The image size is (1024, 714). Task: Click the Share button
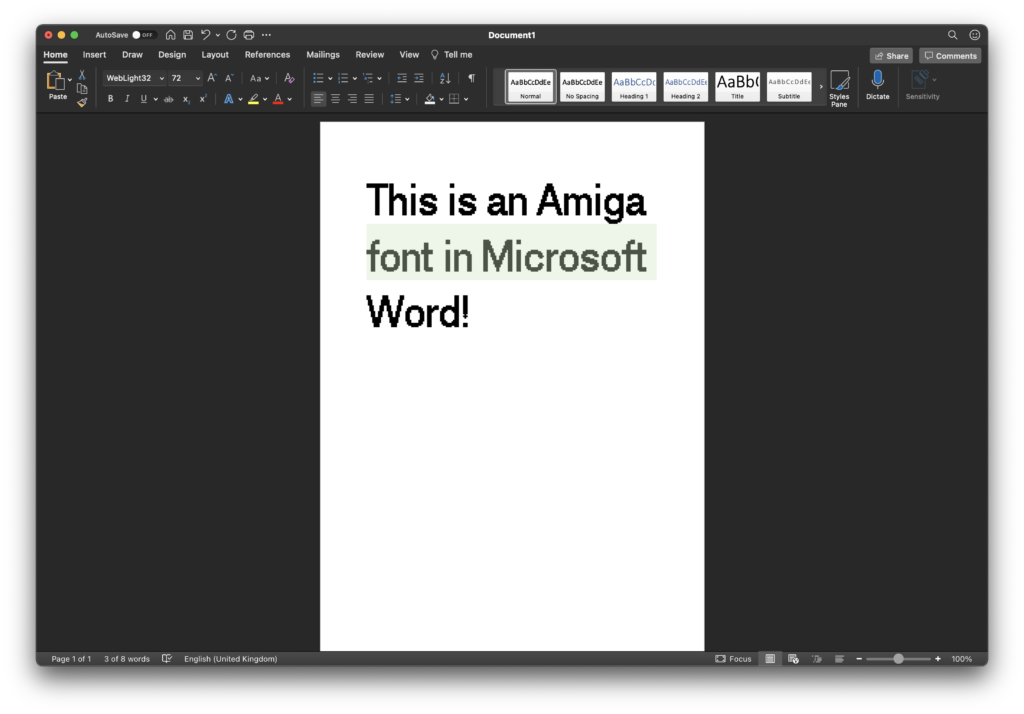pos(890,56)
